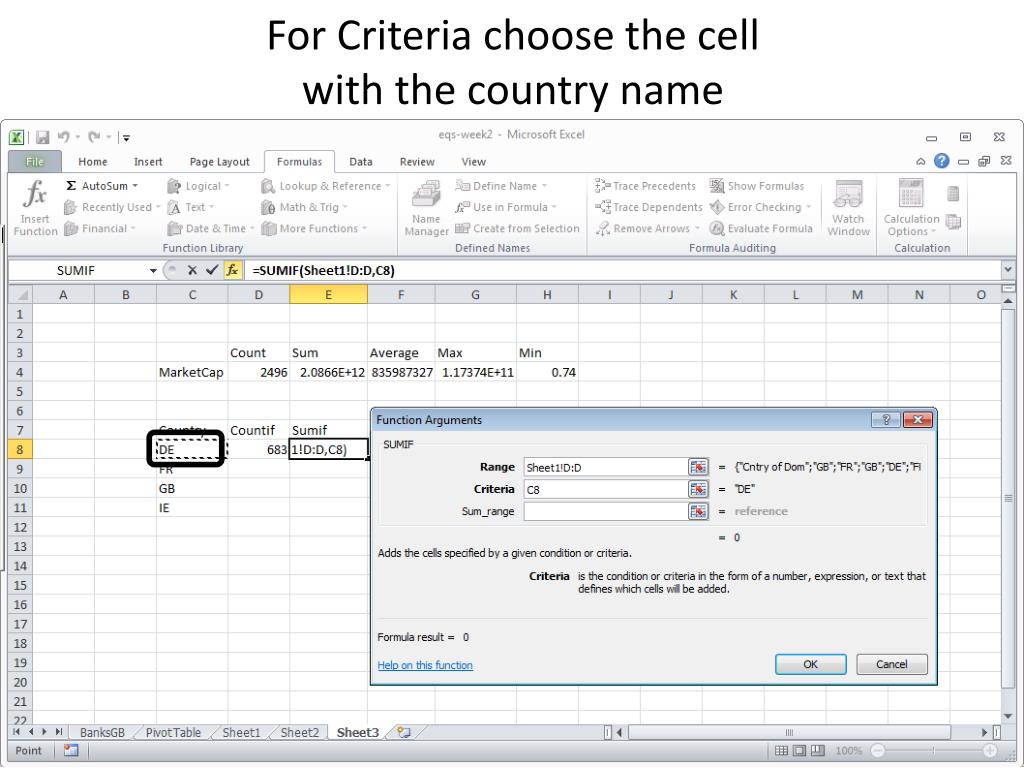
Task: Click the Criteria input field
Action: (x=605, y=489)
